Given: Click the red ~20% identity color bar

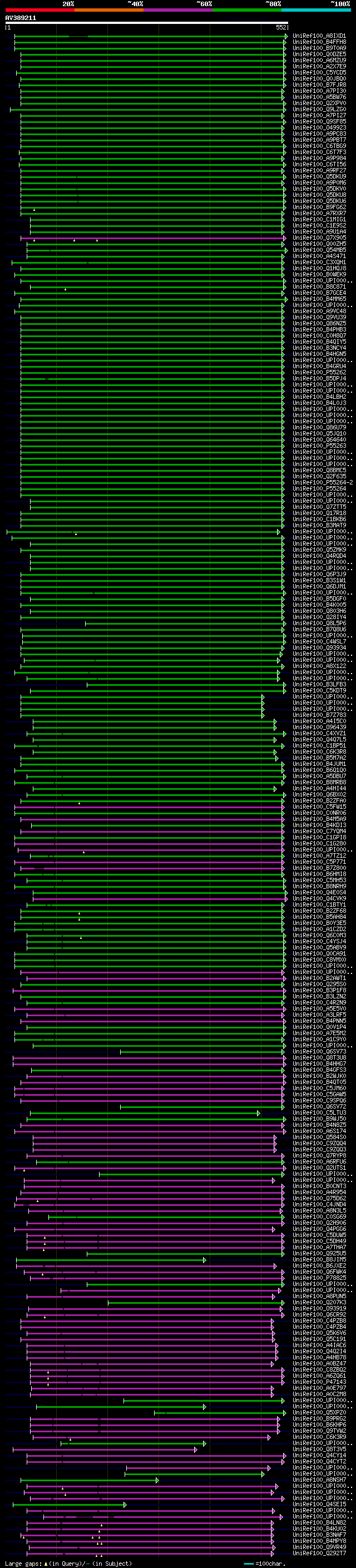Looking at the screenshot, I should pos(39,10).
